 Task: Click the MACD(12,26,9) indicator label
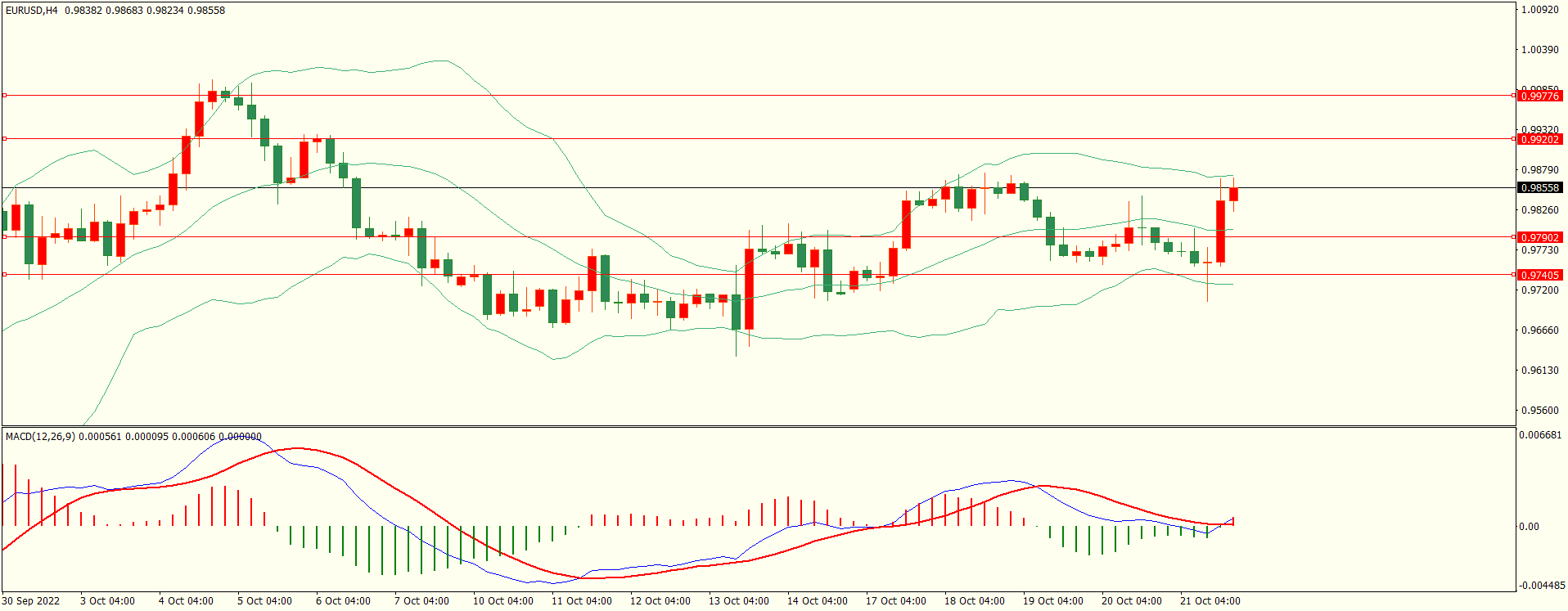[x=40, y=437]
